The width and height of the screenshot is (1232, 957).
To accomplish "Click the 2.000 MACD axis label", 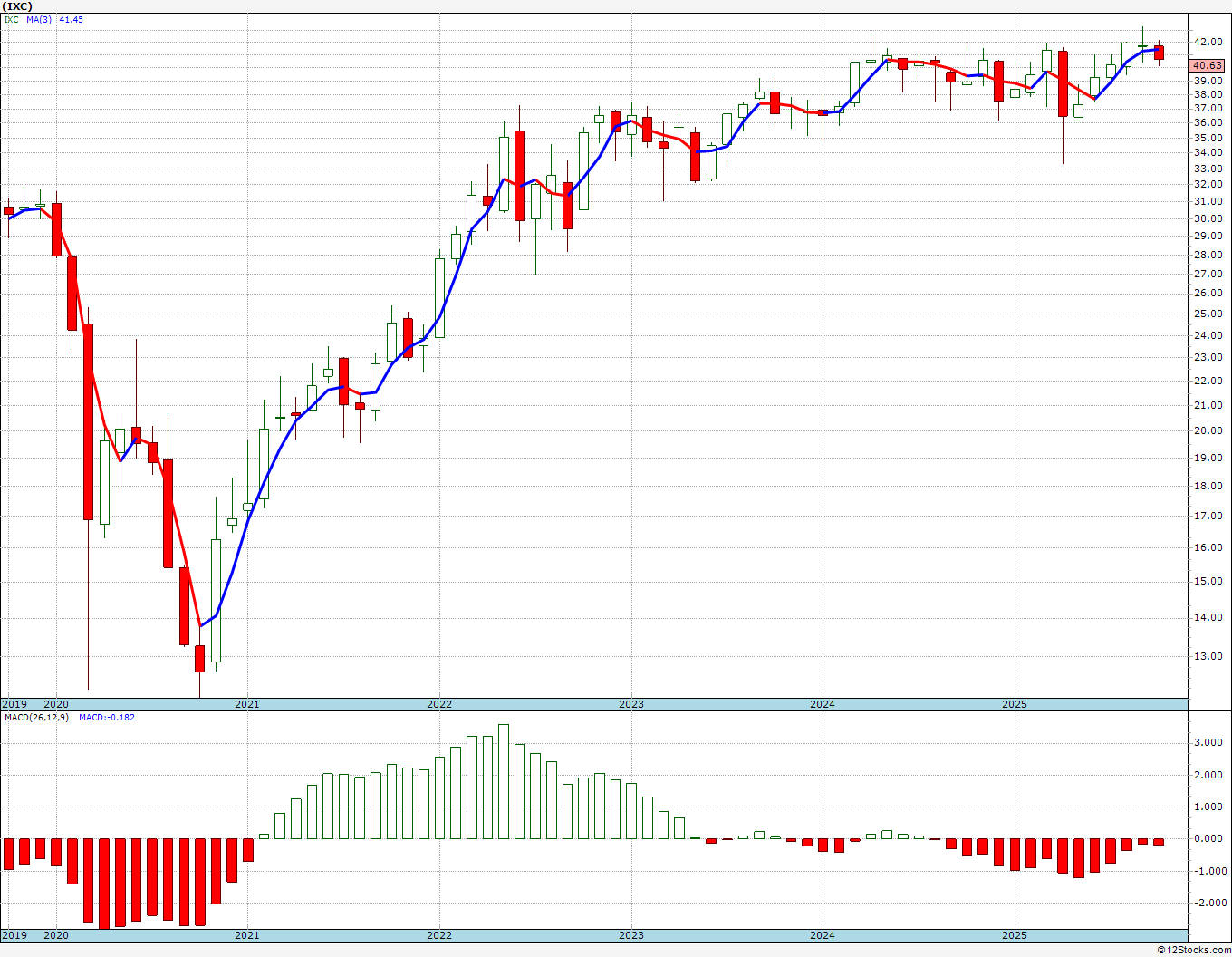I will coord(1210,775).
